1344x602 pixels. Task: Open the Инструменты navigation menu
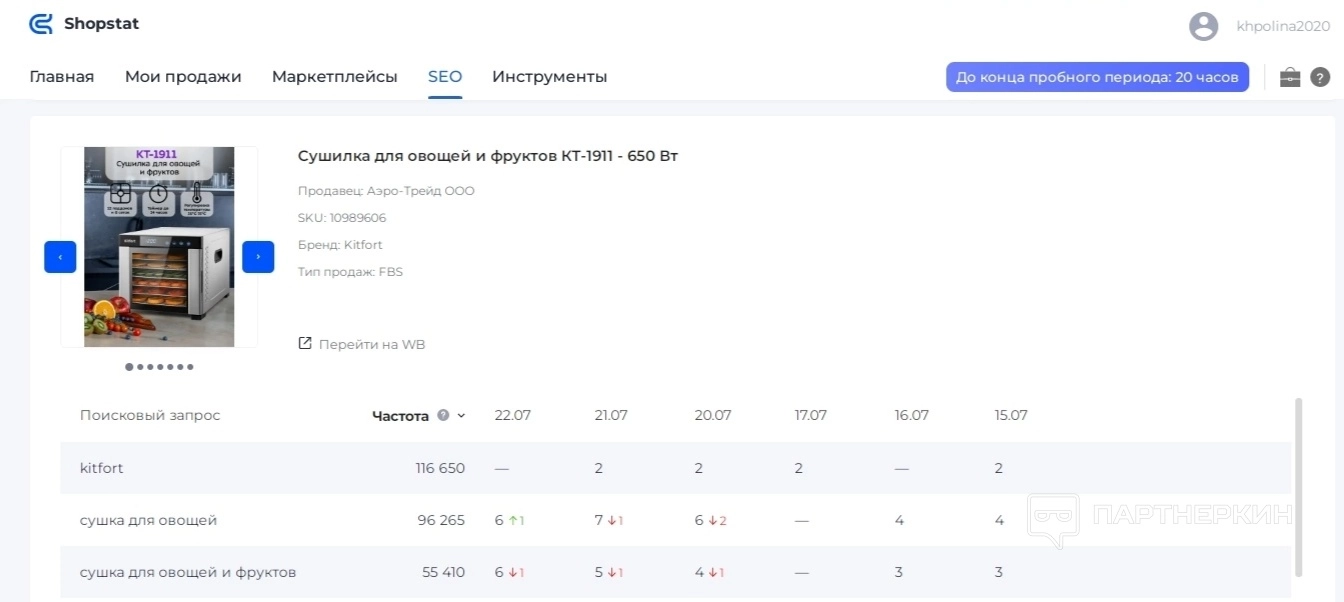(549, 77)
